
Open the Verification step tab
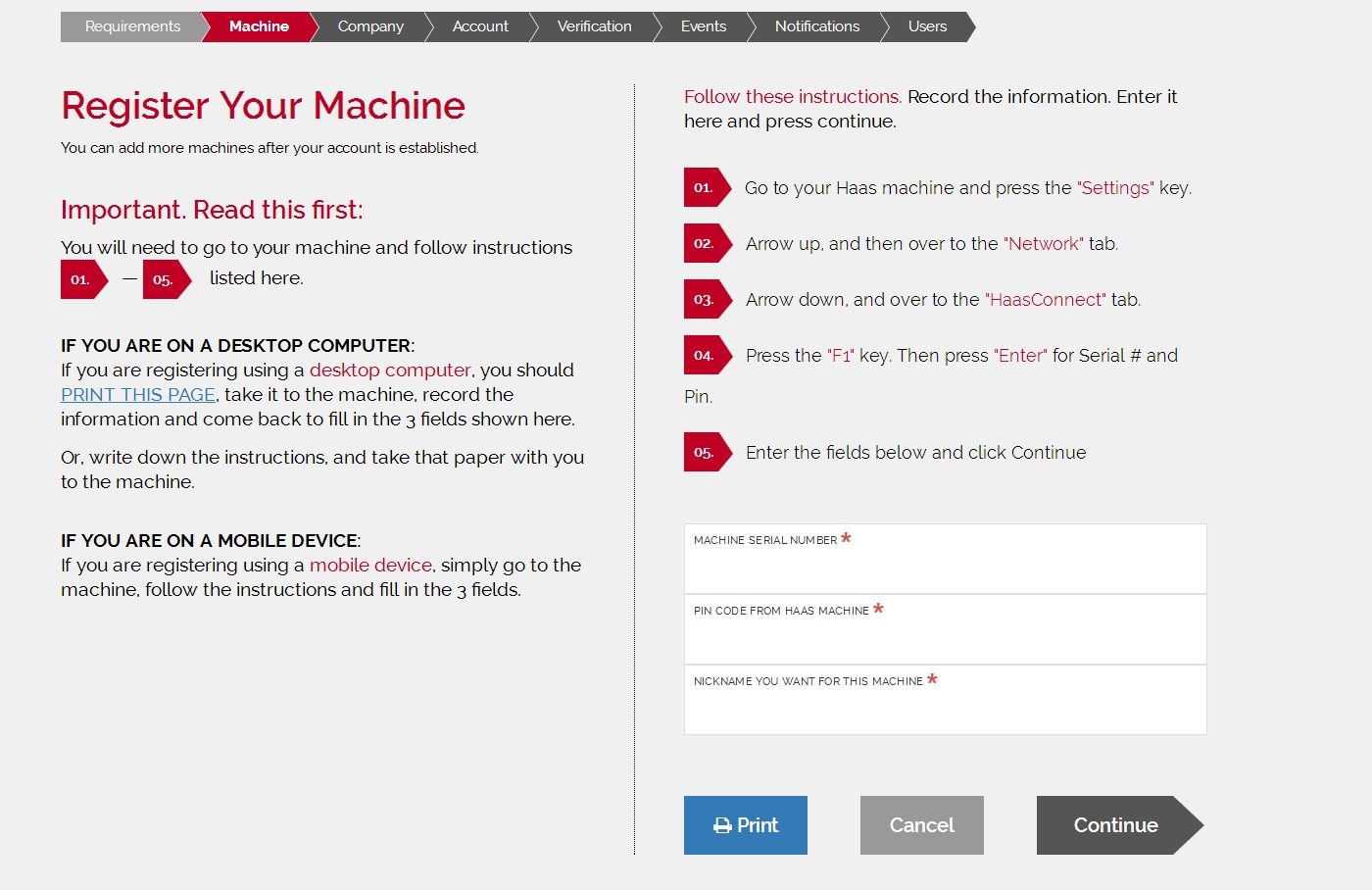click(x=594, y=26)
